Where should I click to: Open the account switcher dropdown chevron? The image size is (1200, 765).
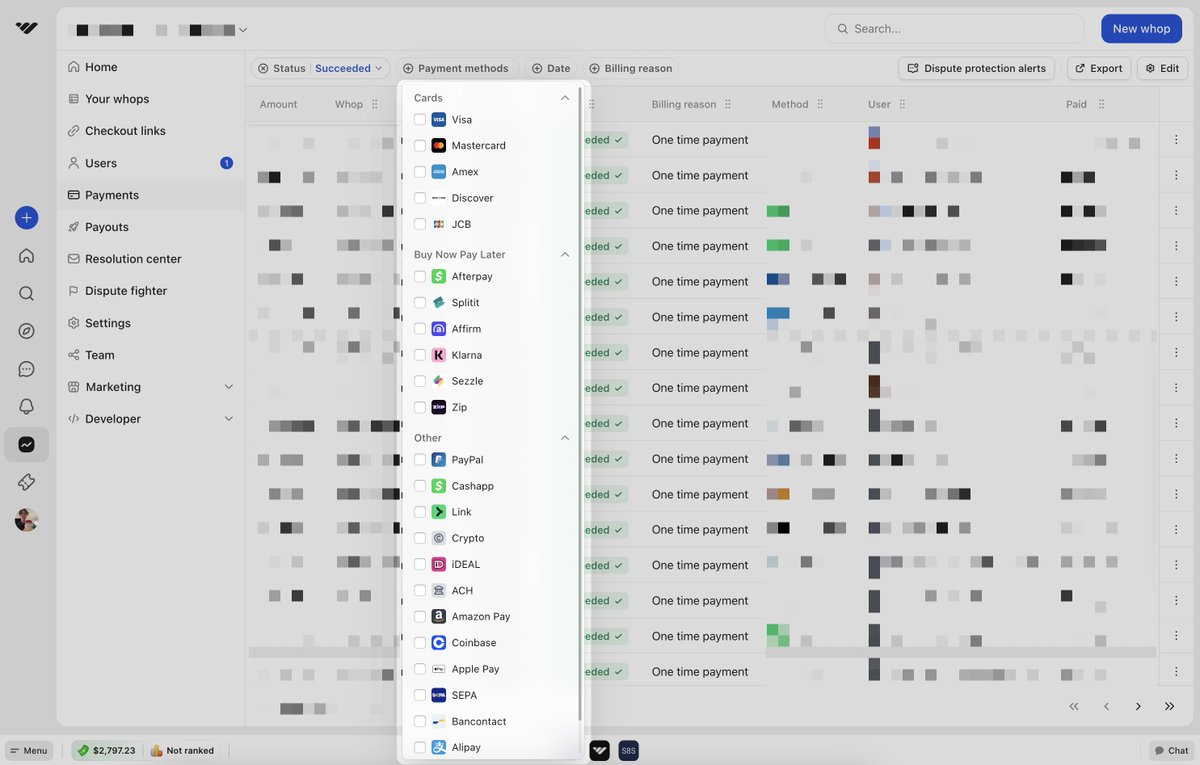coord(243,30)
